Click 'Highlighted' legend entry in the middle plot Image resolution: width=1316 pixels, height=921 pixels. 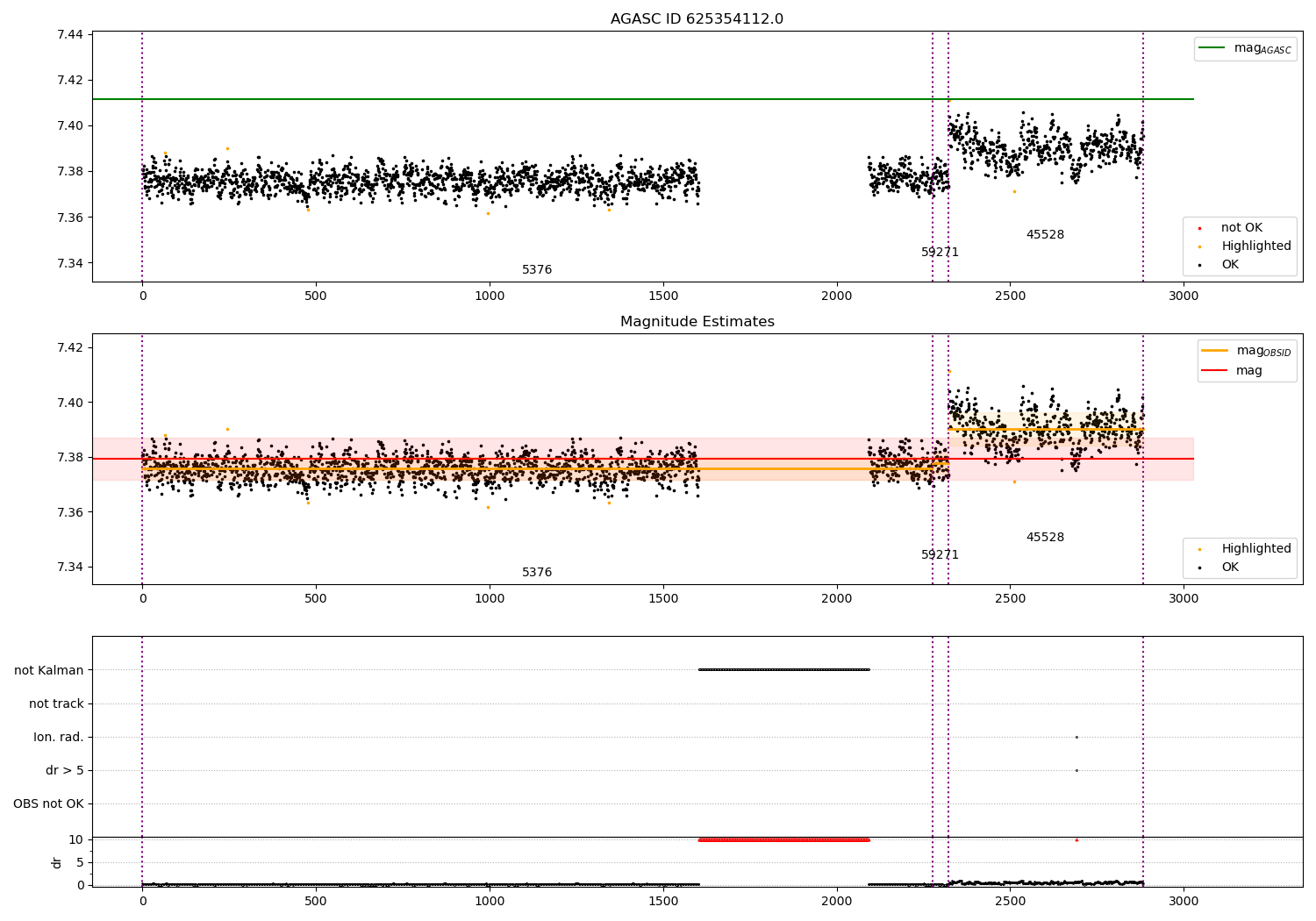coord(1256,549)
